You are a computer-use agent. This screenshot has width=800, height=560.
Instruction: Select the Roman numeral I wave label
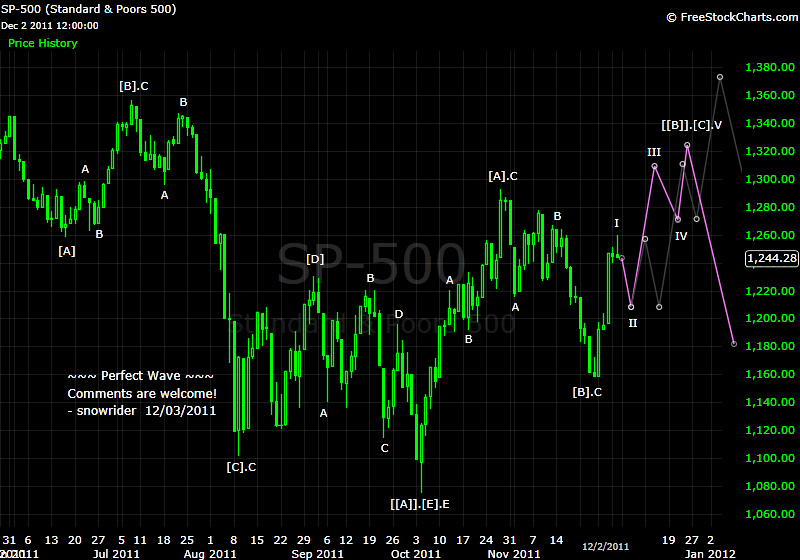[x=616, y=223]
